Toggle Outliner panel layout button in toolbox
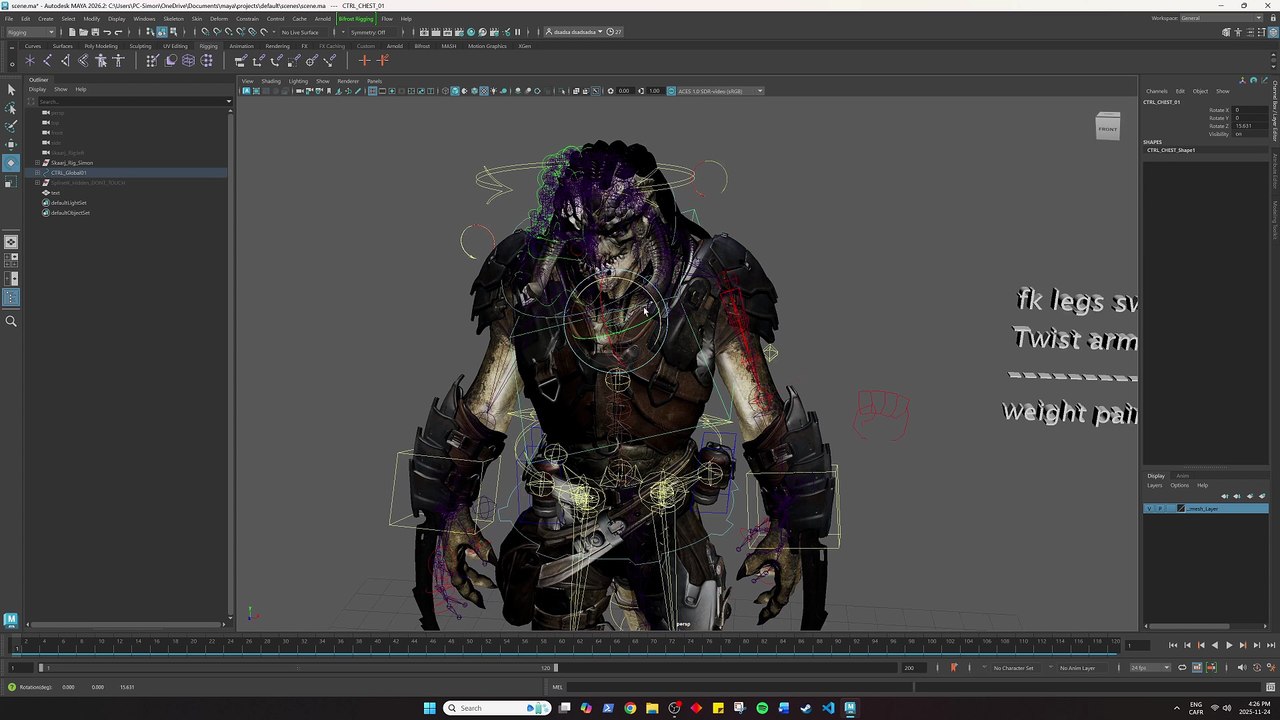1280x720 pixels. tap(11, 297)
